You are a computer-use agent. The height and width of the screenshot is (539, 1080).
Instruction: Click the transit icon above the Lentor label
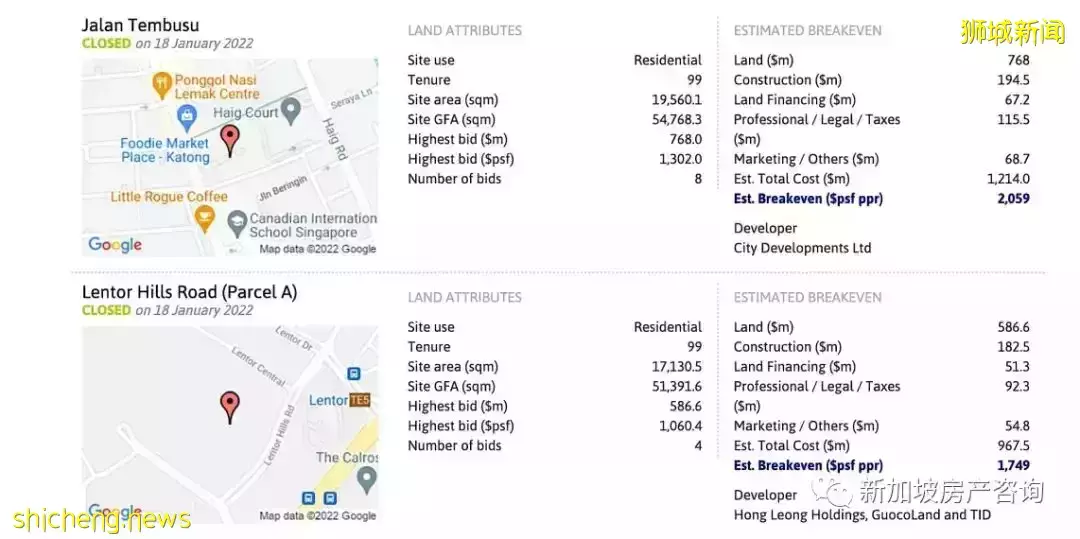[352, 374]
